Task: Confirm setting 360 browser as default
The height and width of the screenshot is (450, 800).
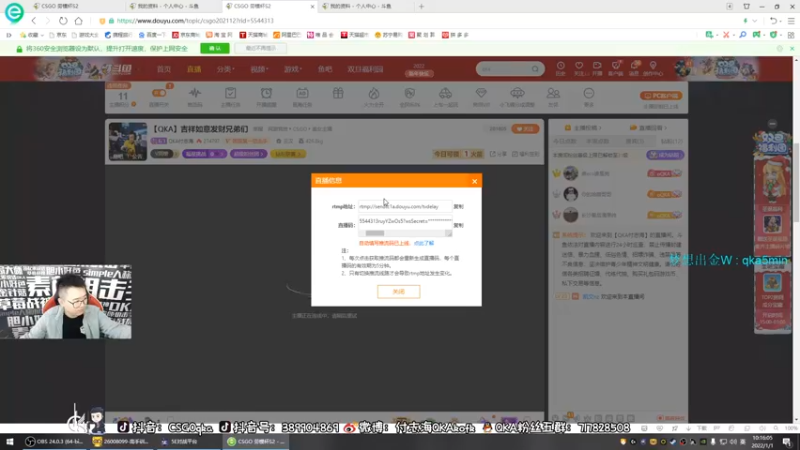Action: (215, 48)
